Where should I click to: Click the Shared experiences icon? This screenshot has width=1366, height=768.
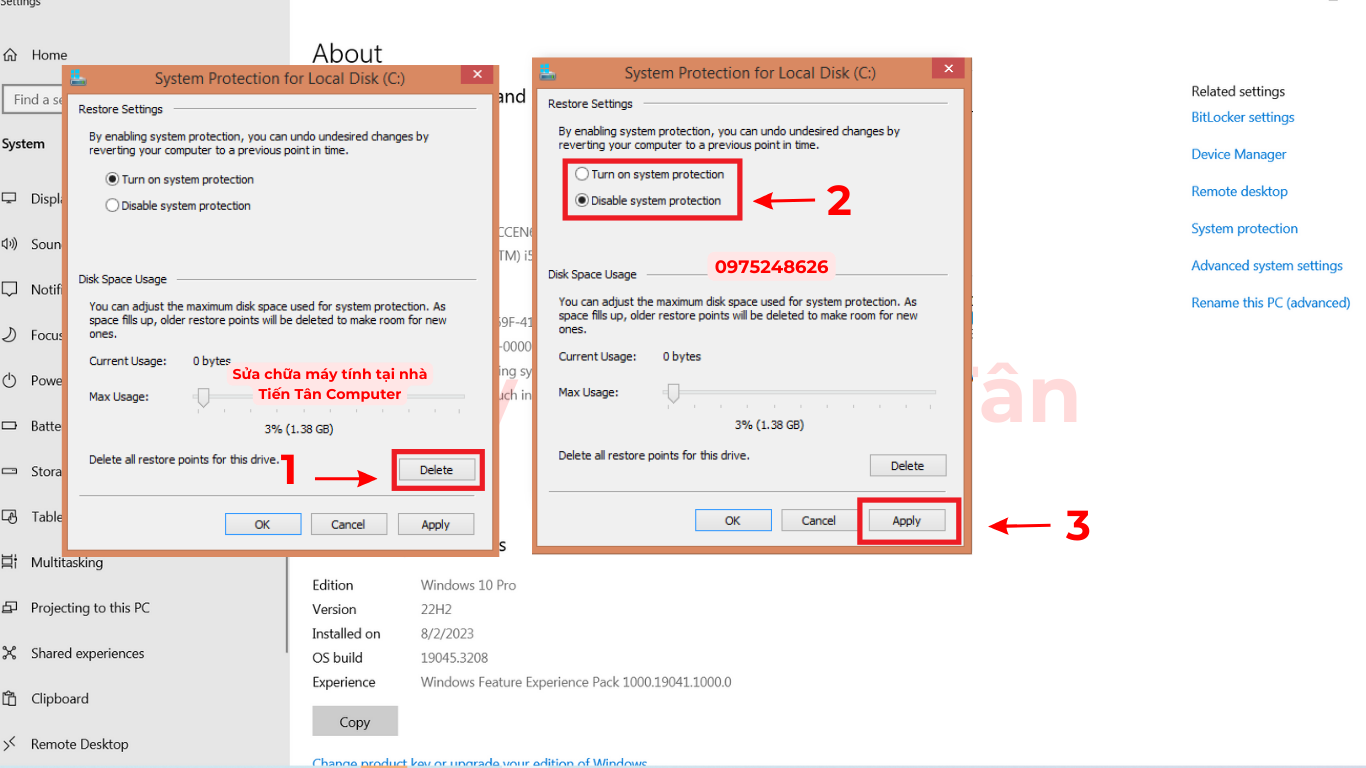tap(10, 653)
